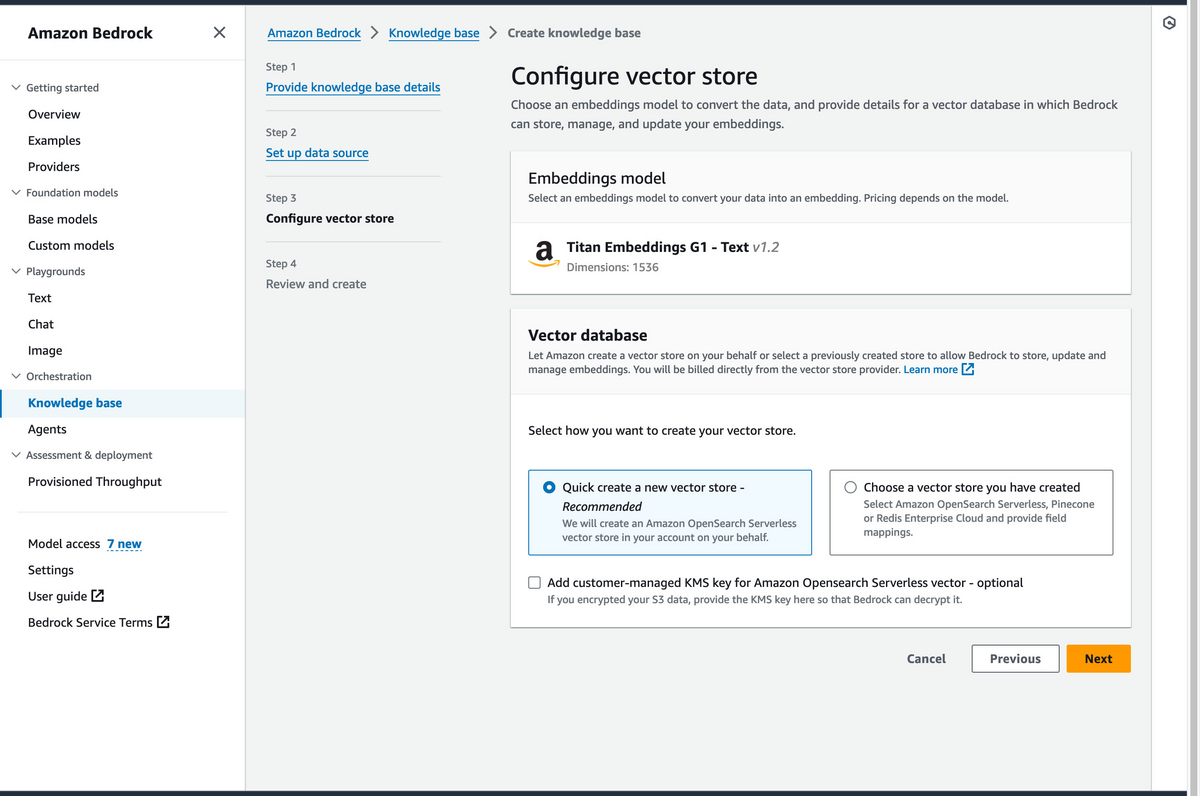Image resolution: width=1200 pixels, height=796 pixels.
Task: Click the Previous button
Action: point(1015,659)
